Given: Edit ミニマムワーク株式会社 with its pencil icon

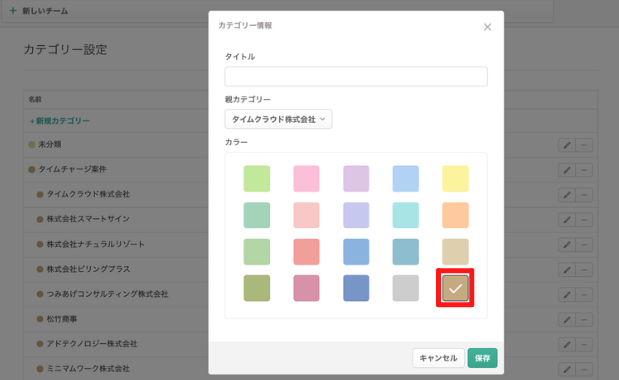Looking at the screenshot, I should [567, 369].
